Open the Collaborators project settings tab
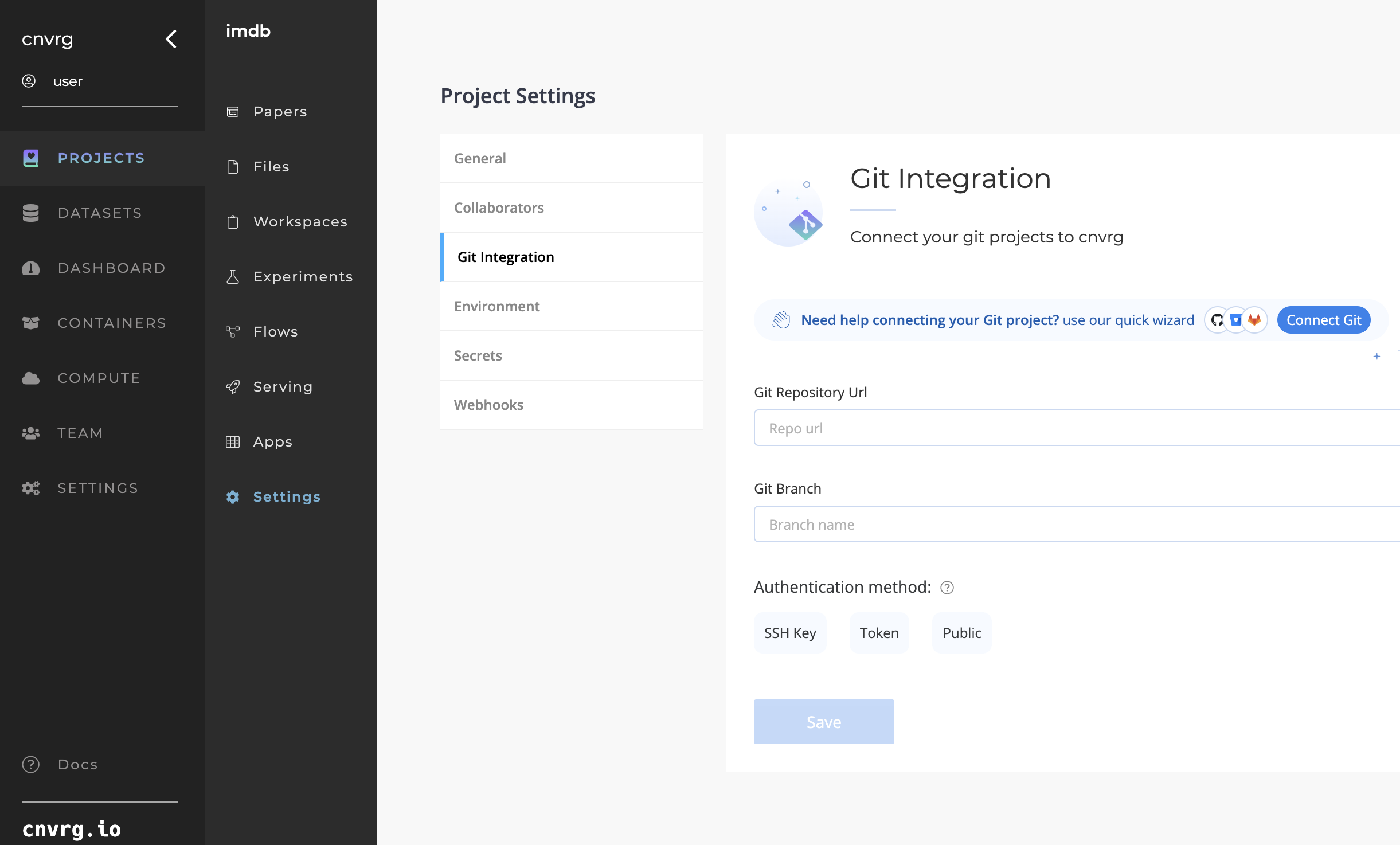Screen dimensions: 1400x845 (498, 206)
